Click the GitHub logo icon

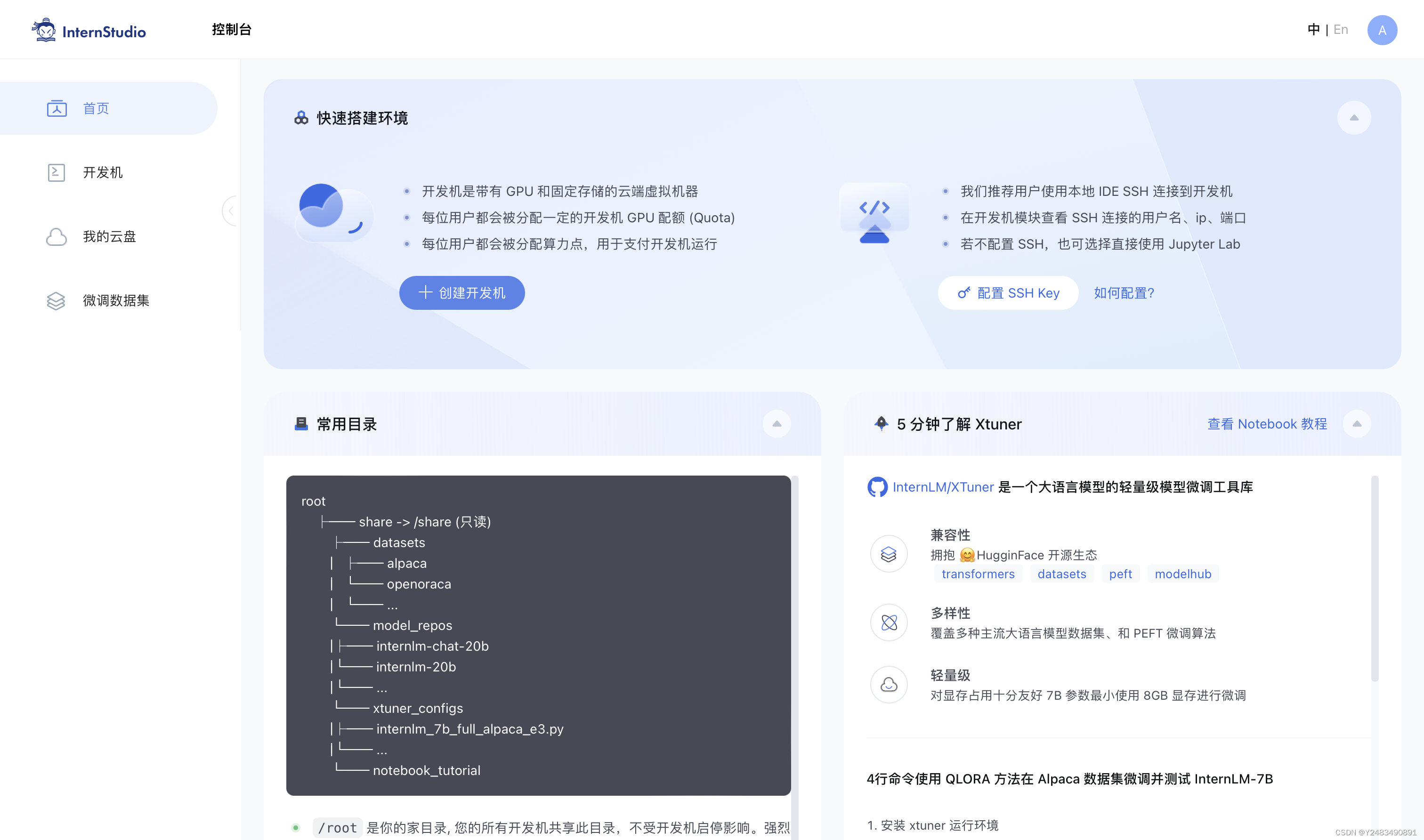coord(877,487)
